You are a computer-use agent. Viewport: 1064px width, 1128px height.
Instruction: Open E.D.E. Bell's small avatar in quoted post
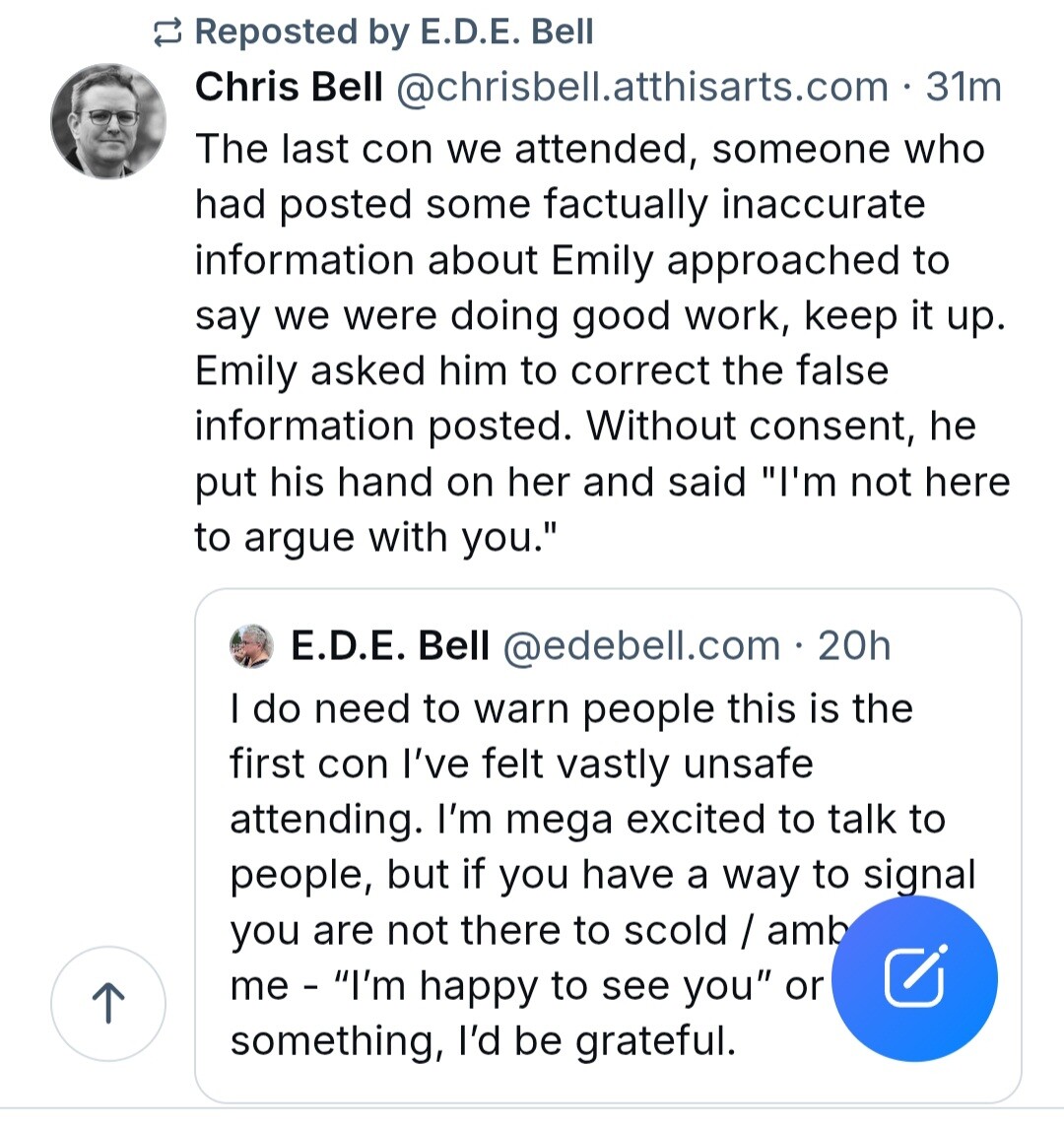pos(251,646)
